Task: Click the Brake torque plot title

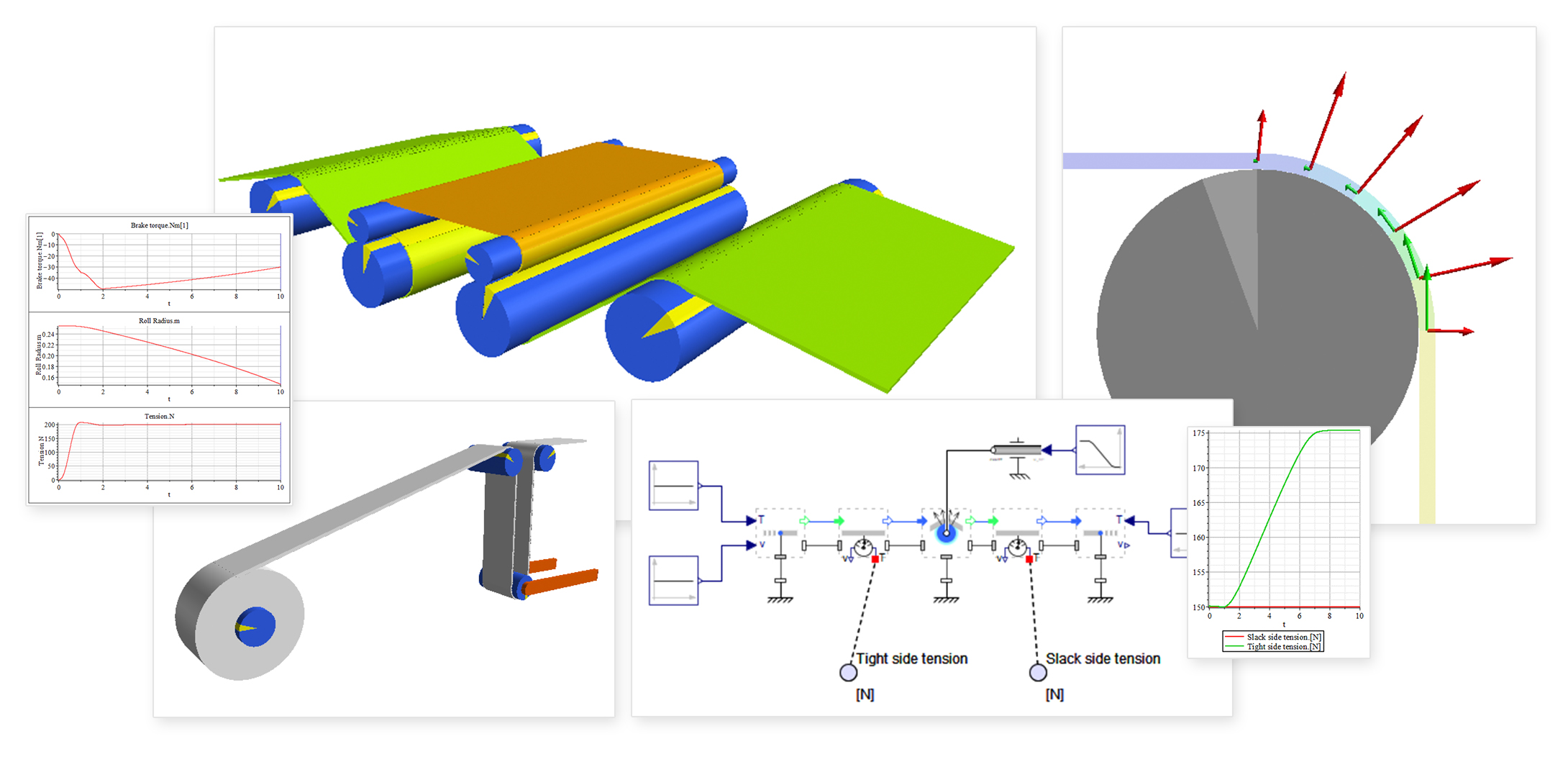Action: coord(159,225)
